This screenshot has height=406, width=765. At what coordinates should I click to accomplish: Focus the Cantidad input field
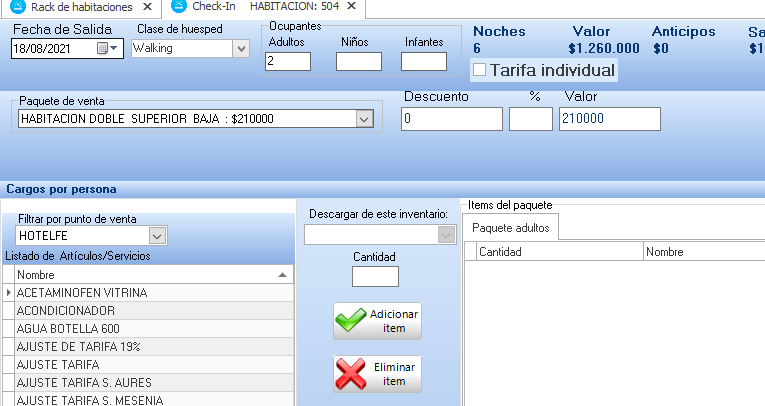375,276
